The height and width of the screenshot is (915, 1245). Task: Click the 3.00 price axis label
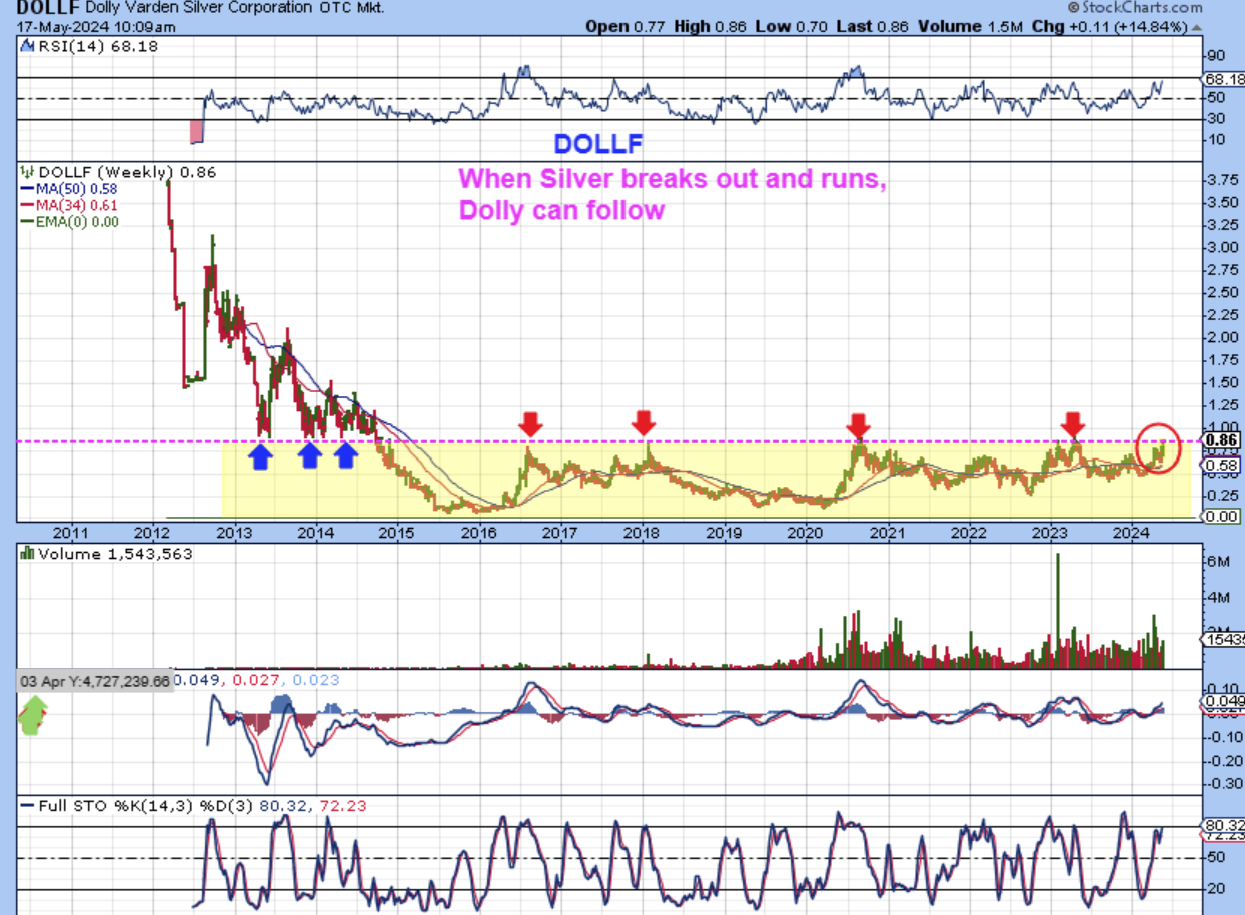pos(1224,248)
